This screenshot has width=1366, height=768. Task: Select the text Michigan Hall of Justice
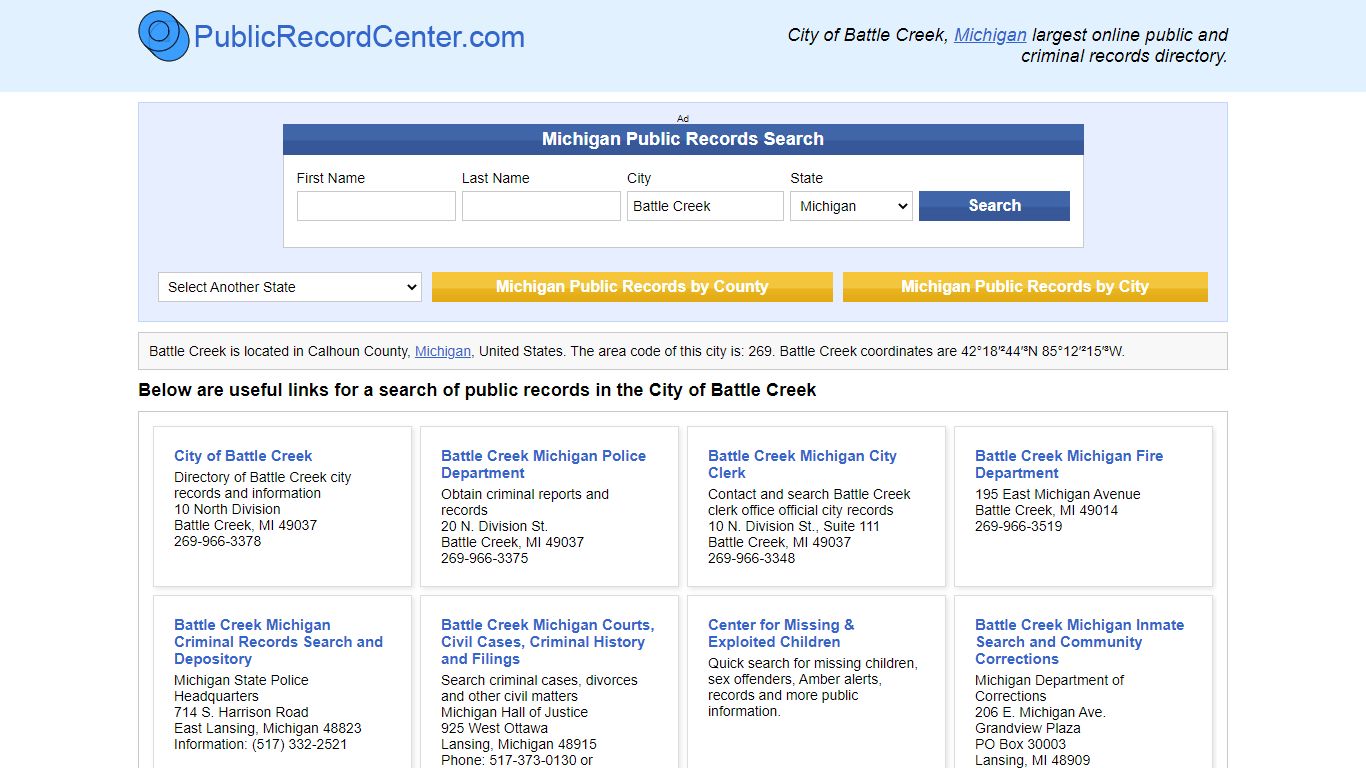click(514, 712)
